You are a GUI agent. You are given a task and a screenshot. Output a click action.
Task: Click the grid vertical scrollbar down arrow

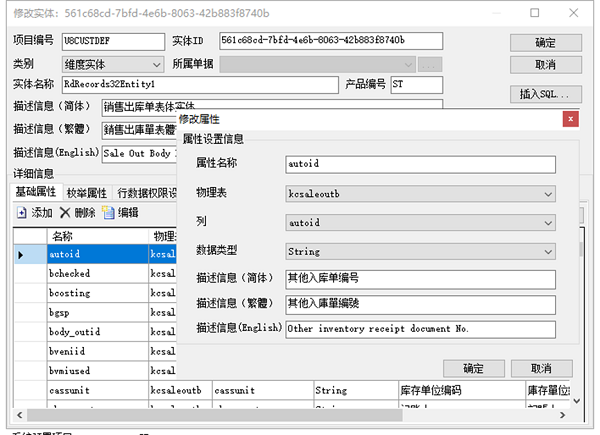(x=577, y=401)
